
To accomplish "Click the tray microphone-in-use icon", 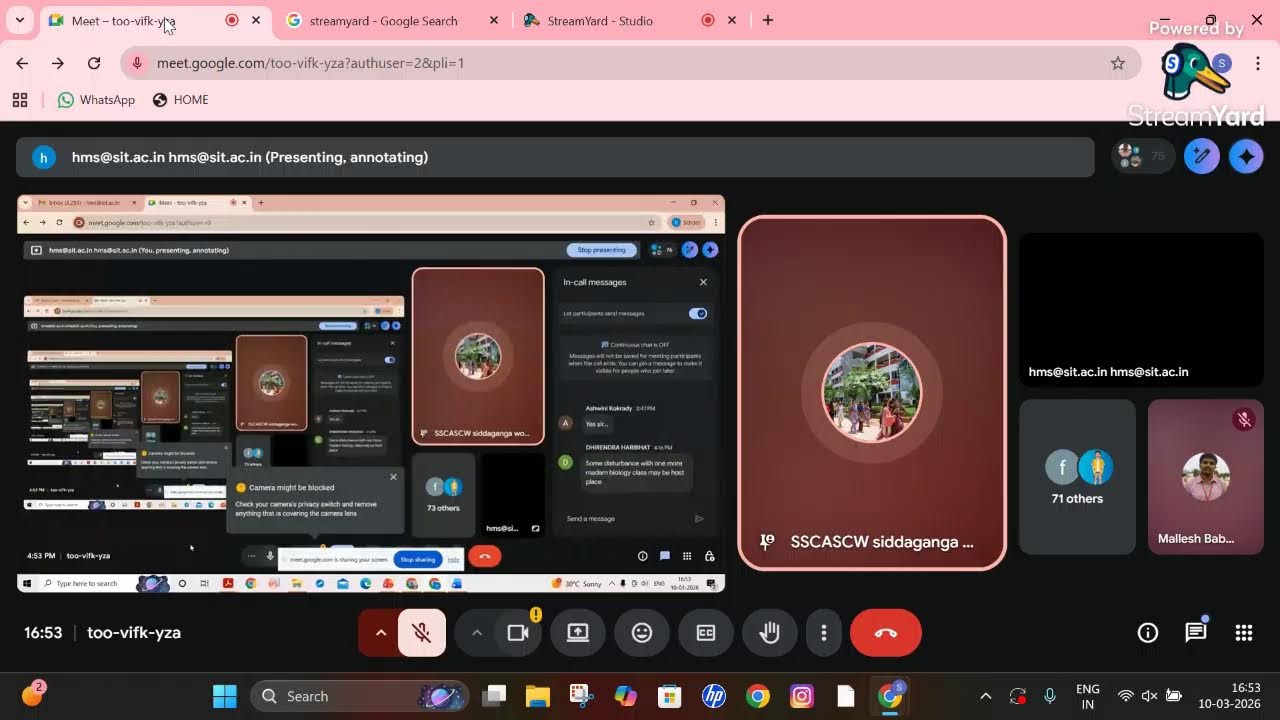I will [1049, 696].
